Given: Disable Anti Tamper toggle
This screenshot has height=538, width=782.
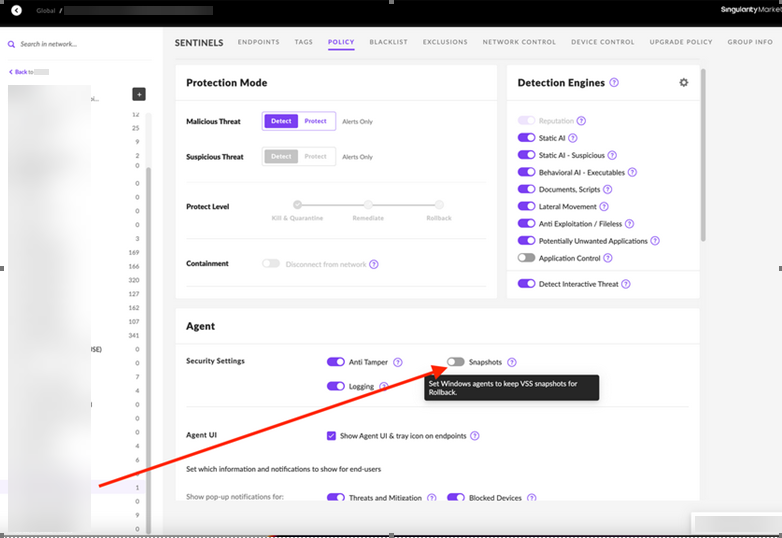Looking at the screenshot, I should pos(336,361).
